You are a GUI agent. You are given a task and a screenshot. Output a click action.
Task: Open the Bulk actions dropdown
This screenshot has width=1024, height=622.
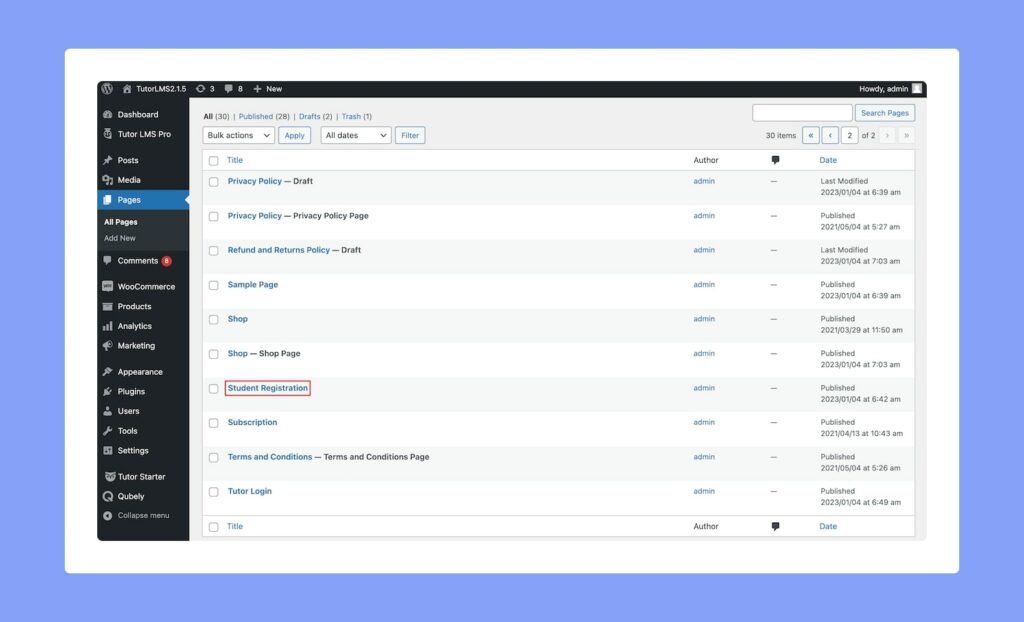237,134
